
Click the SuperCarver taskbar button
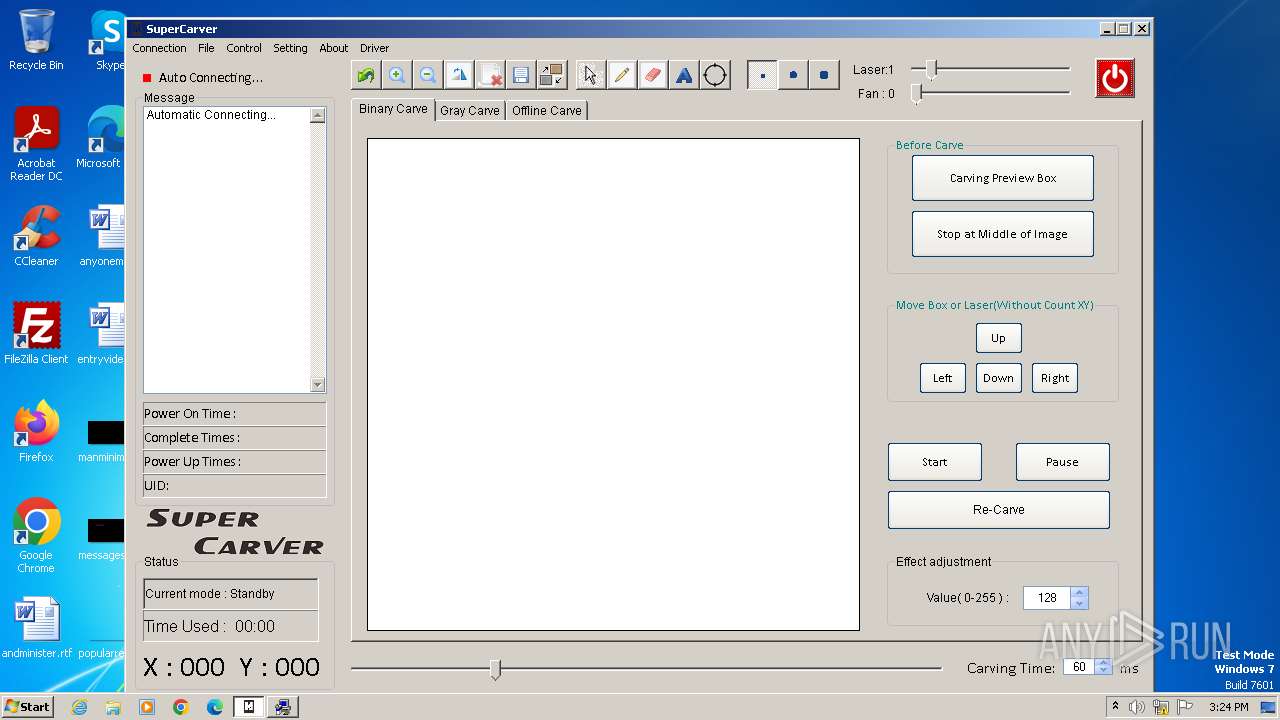[249, 707]
